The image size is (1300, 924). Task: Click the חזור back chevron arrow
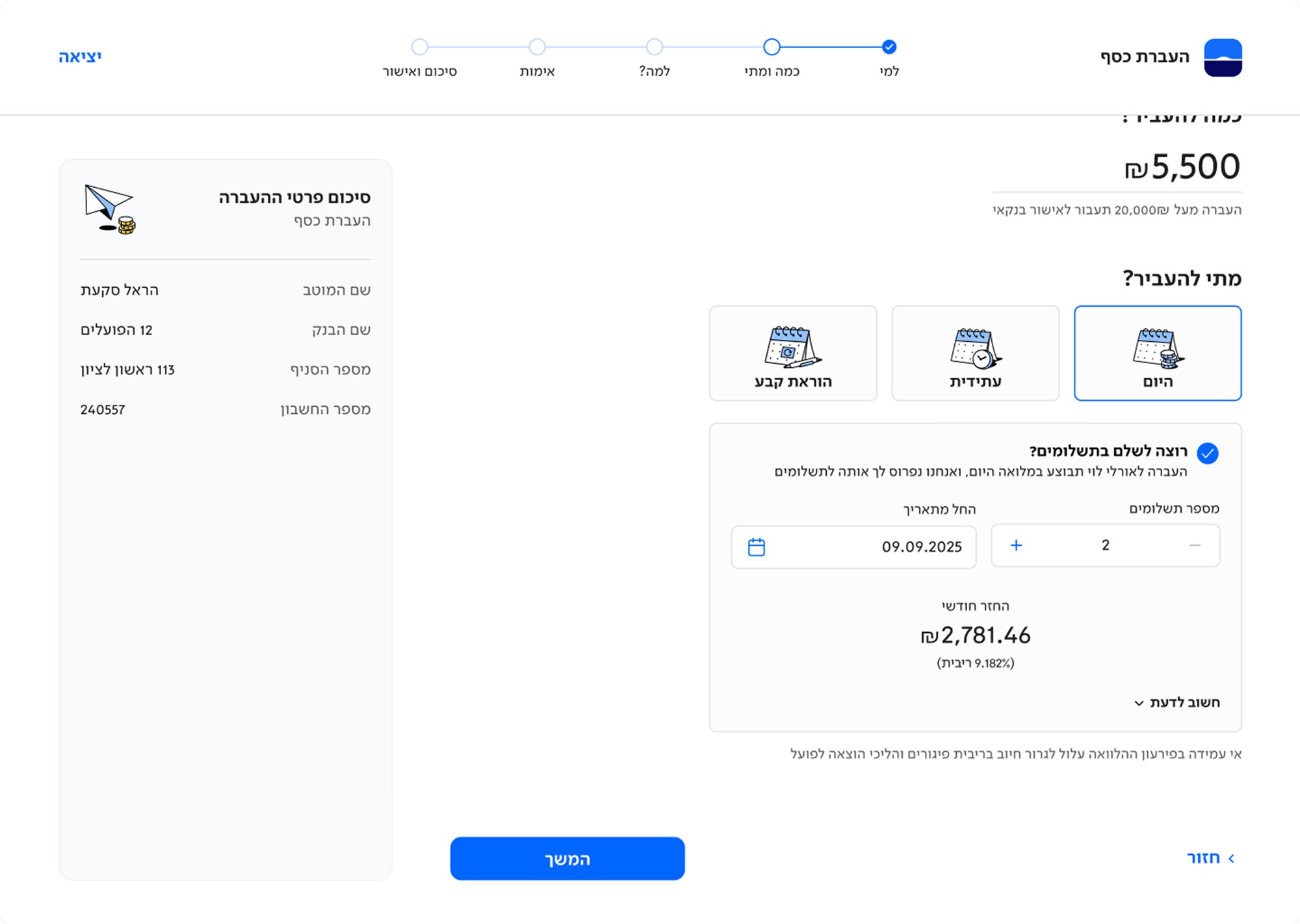(x=1231, y=858)
